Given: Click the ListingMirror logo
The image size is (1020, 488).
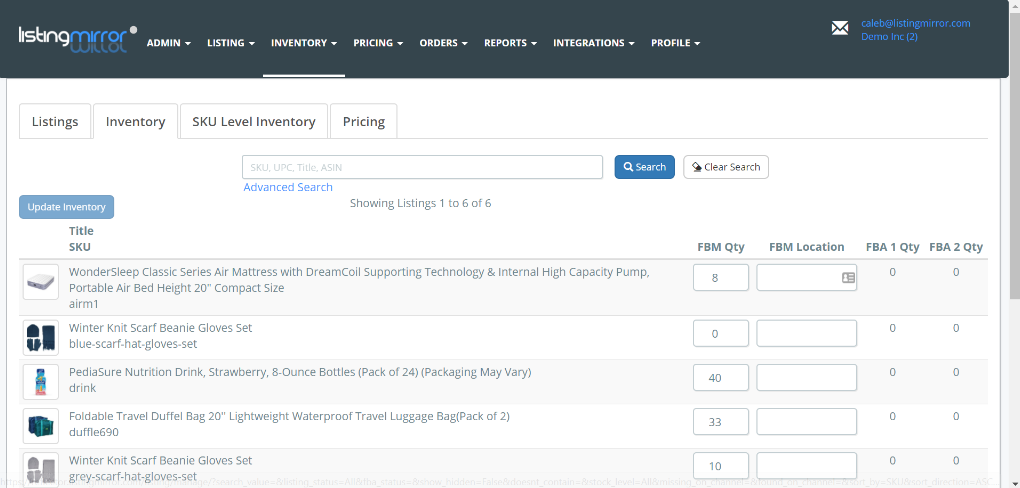Looking at the screenshot, I should pos(77,38).
